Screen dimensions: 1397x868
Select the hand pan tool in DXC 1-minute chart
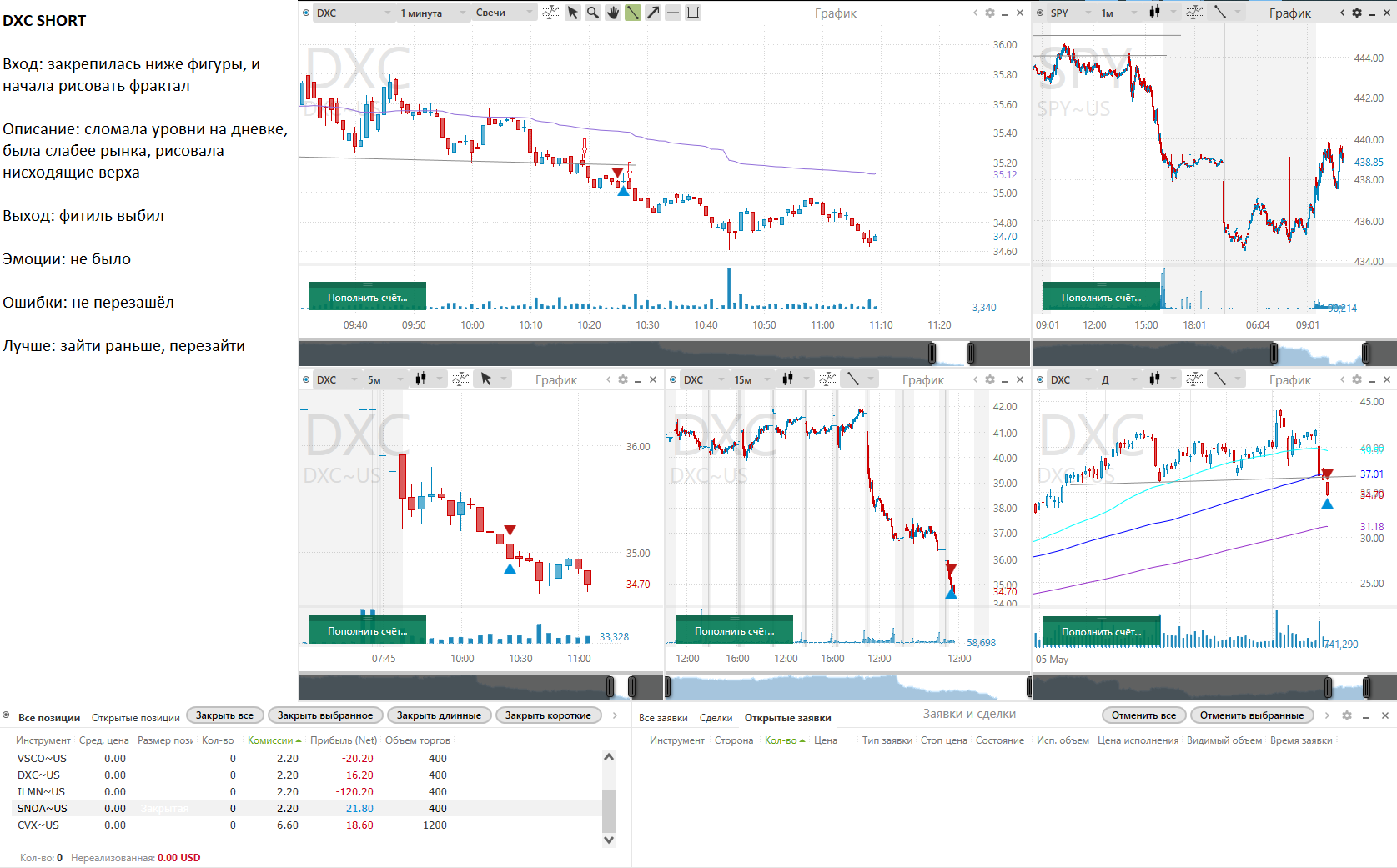tap(613, 13)
